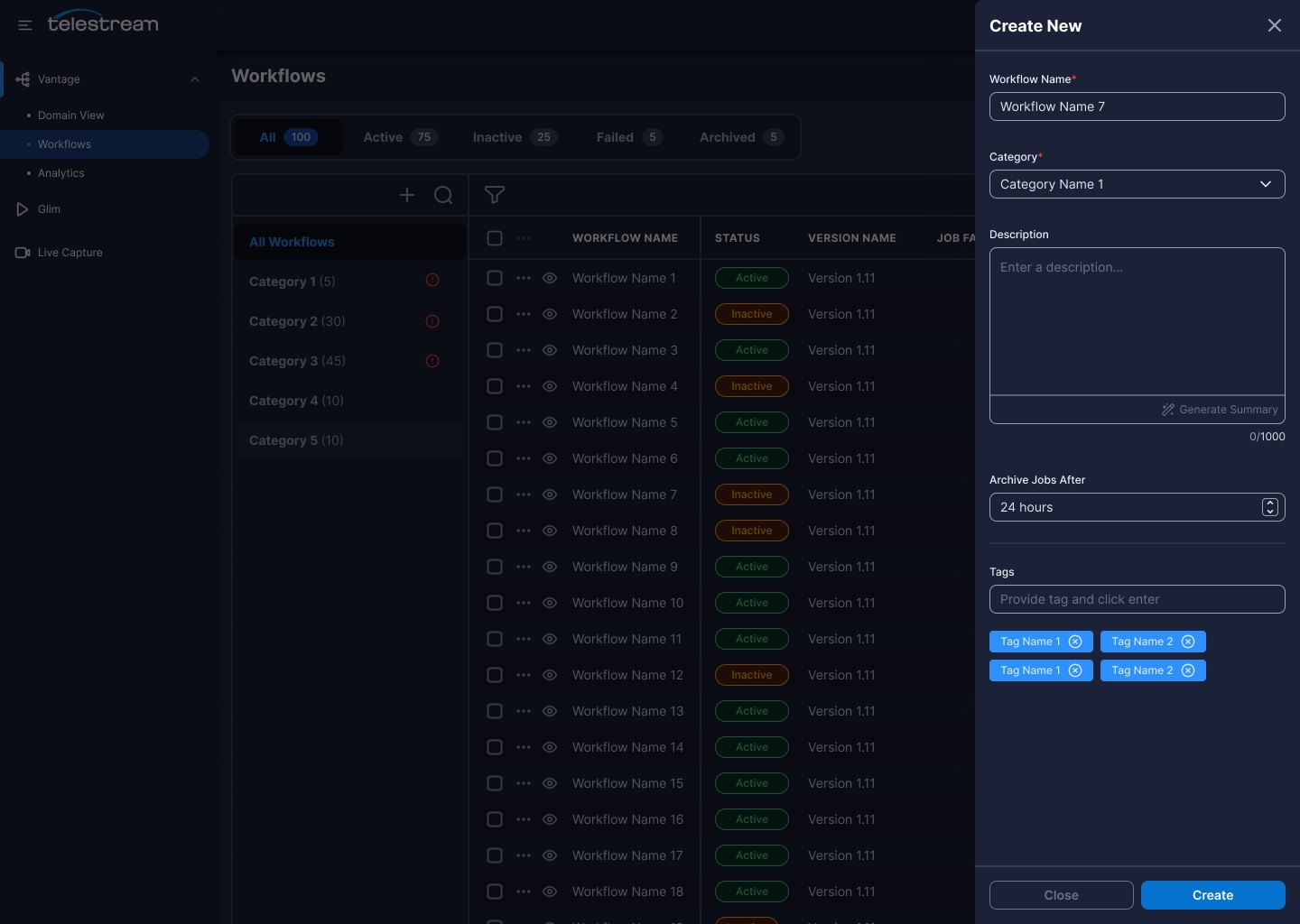Check the box for Workflow Name 2
1300x924 pixels.
(495, 314)
